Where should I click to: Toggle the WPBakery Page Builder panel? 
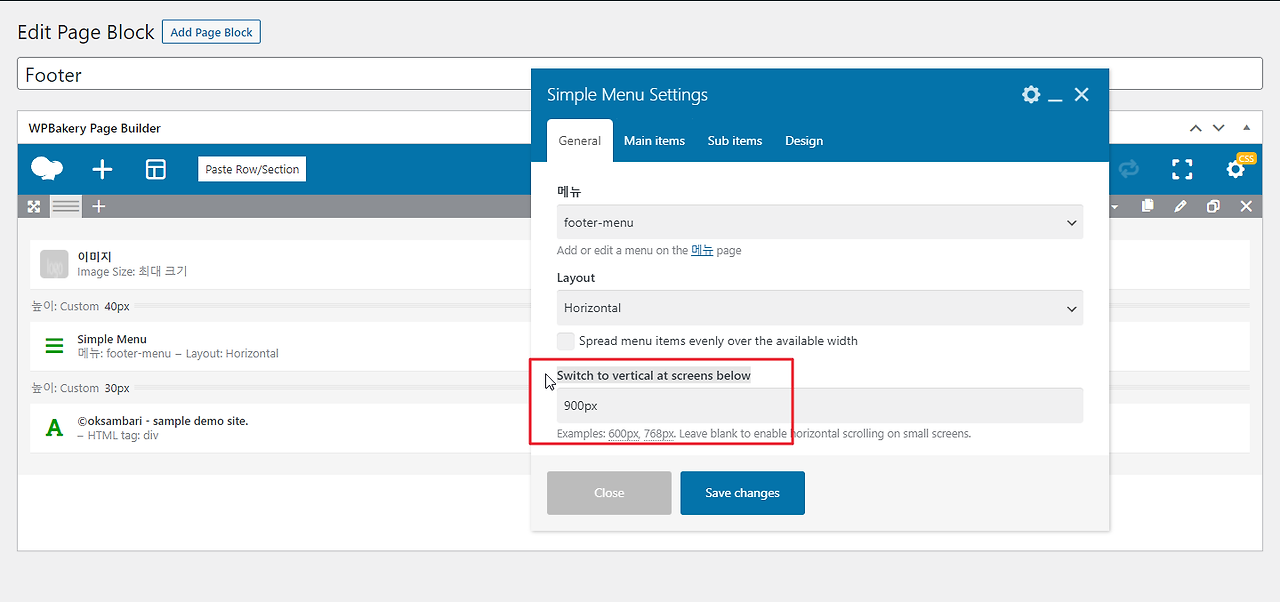1246,128
